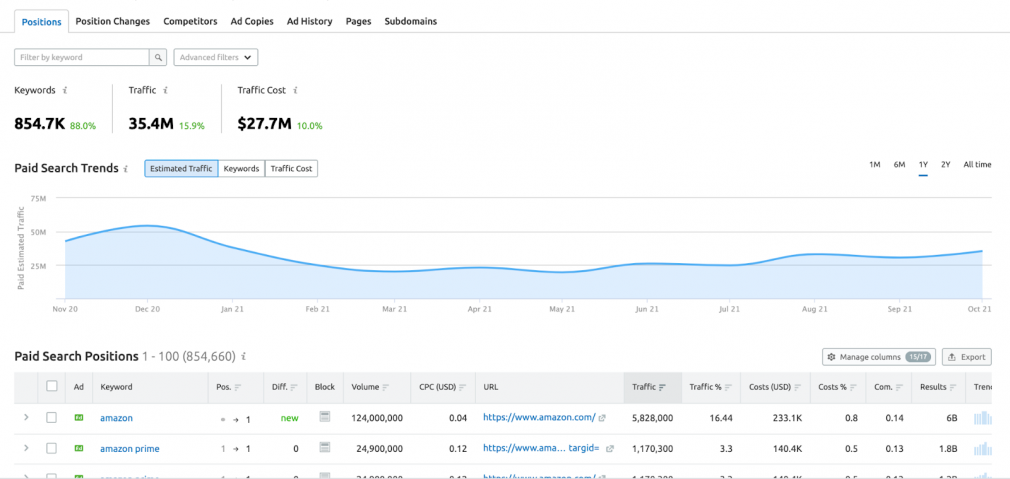Sort by the Diff. column sort icon
This screenshot has width=1010, height=479.
(x=294, y=388)
